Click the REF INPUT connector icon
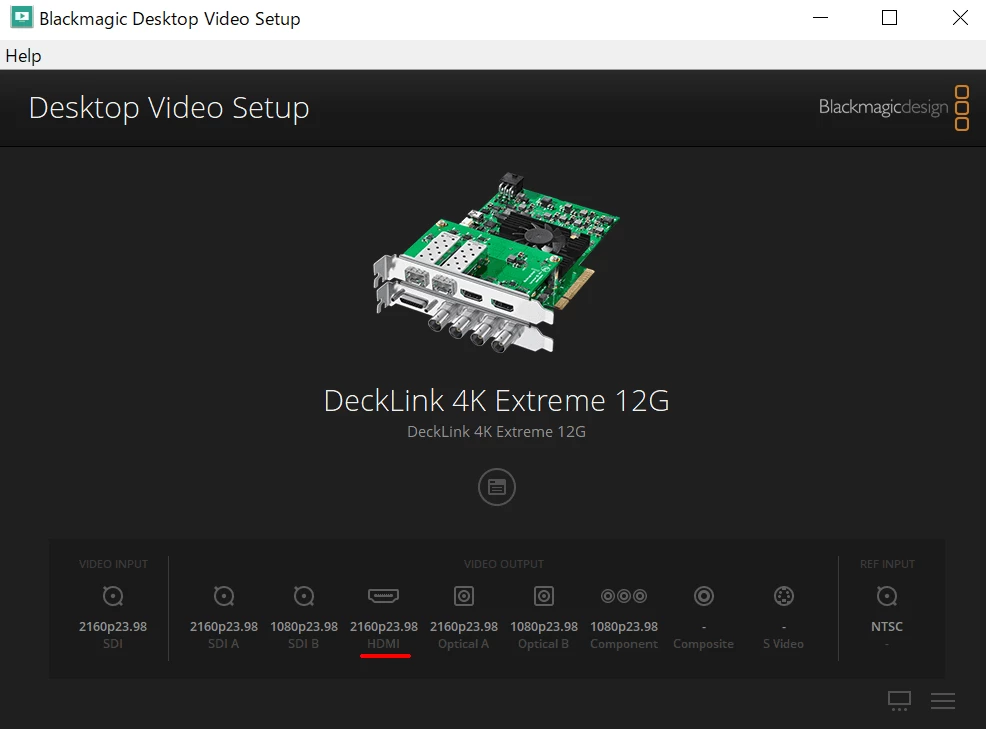The image size is (986, 729). tap(887, 596)
